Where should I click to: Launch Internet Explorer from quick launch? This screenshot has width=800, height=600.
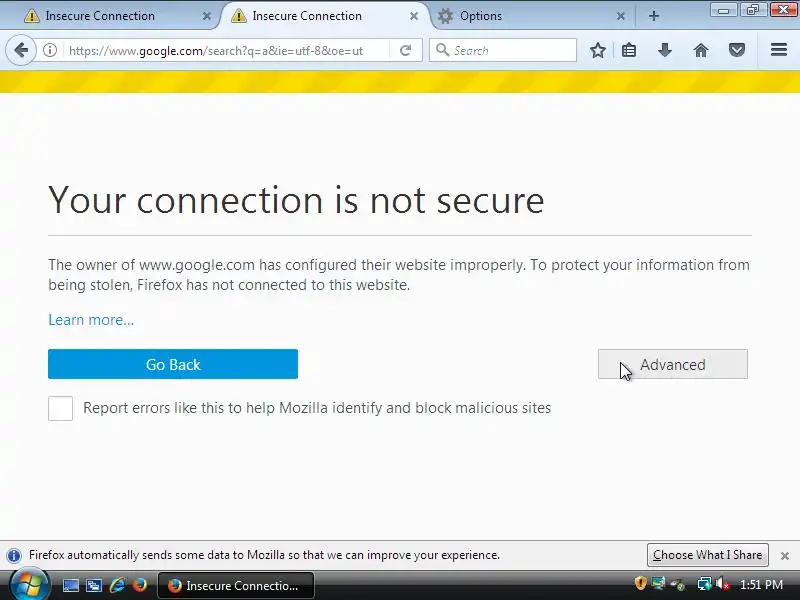tap(117, 585)
